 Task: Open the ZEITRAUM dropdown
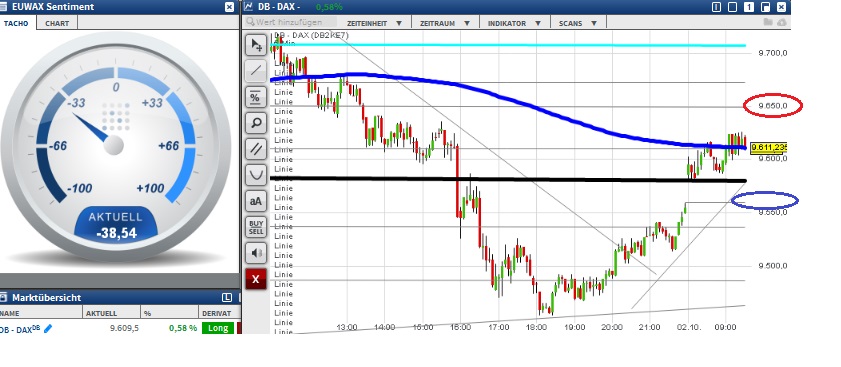[445, 24]
